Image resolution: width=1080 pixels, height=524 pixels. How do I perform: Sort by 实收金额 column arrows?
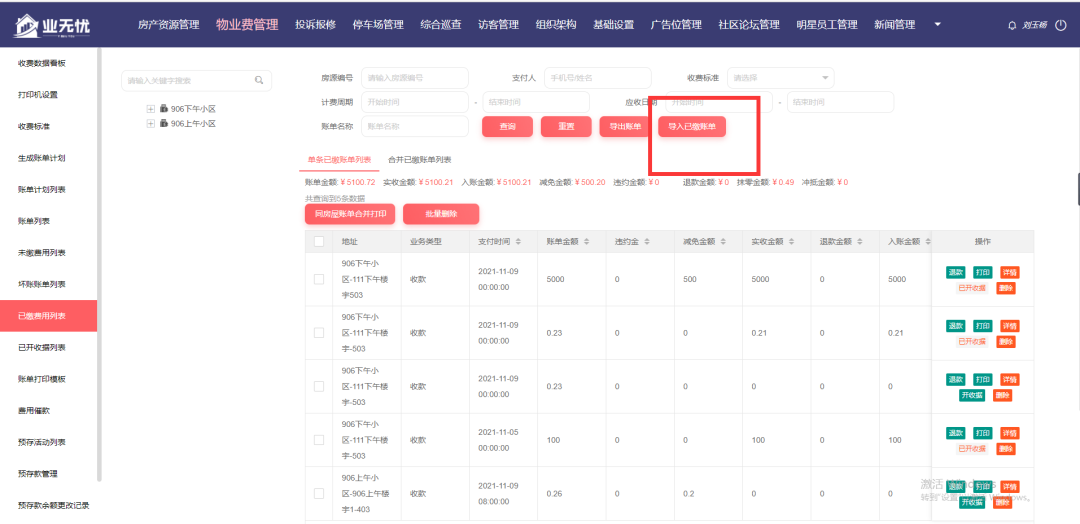(x=791, y=242)
